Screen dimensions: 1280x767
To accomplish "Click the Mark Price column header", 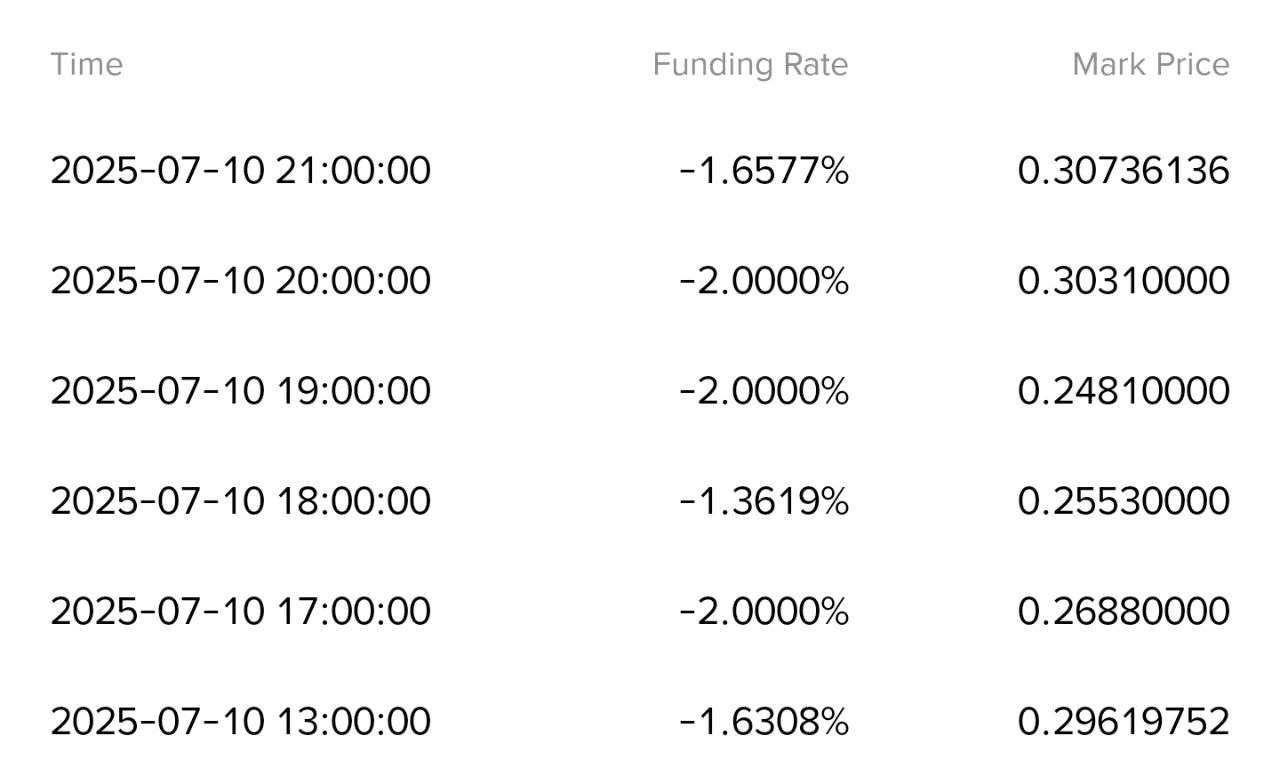I will click(1151, 64).
